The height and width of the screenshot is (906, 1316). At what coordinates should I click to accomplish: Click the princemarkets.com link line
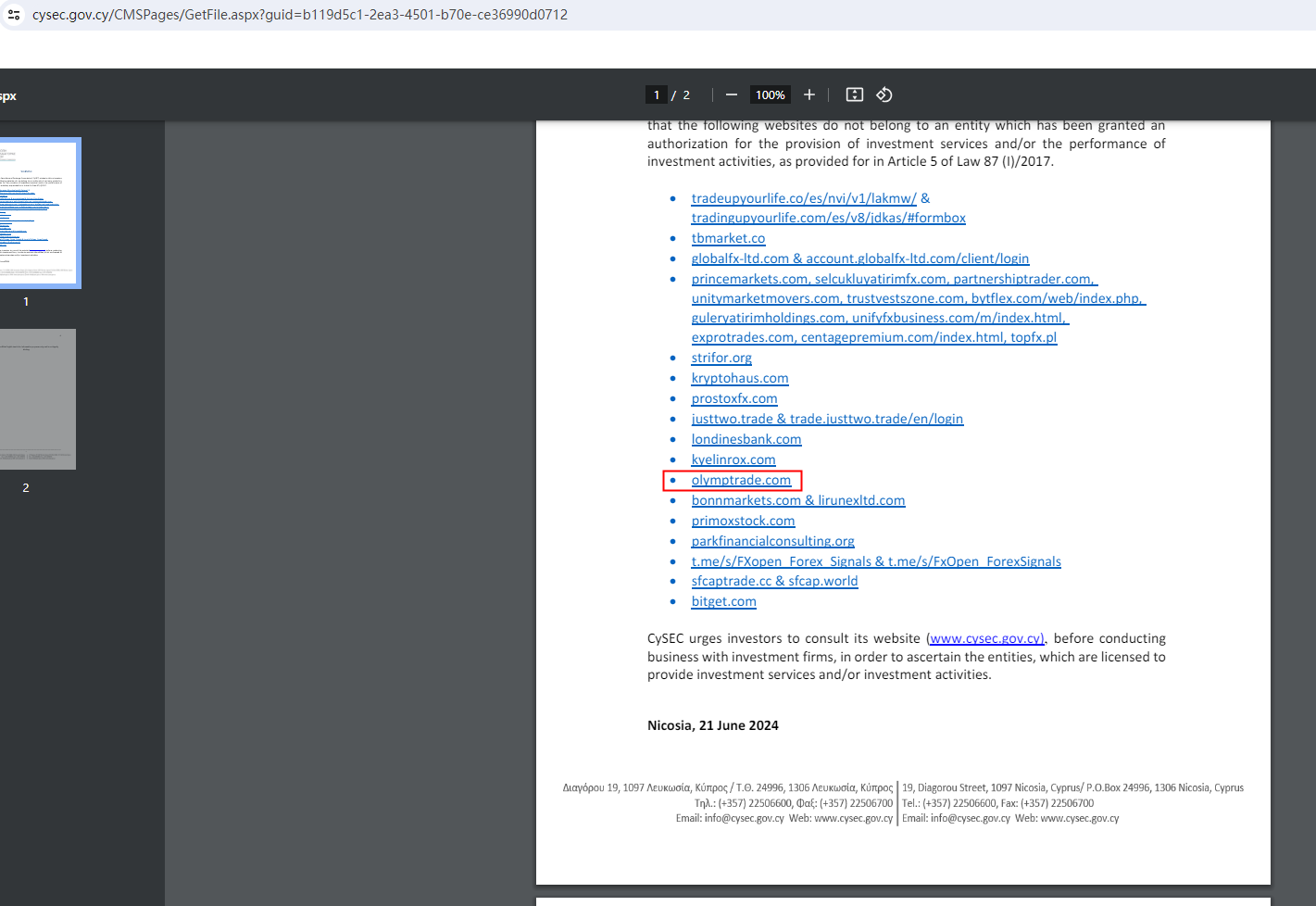(895, 279)
